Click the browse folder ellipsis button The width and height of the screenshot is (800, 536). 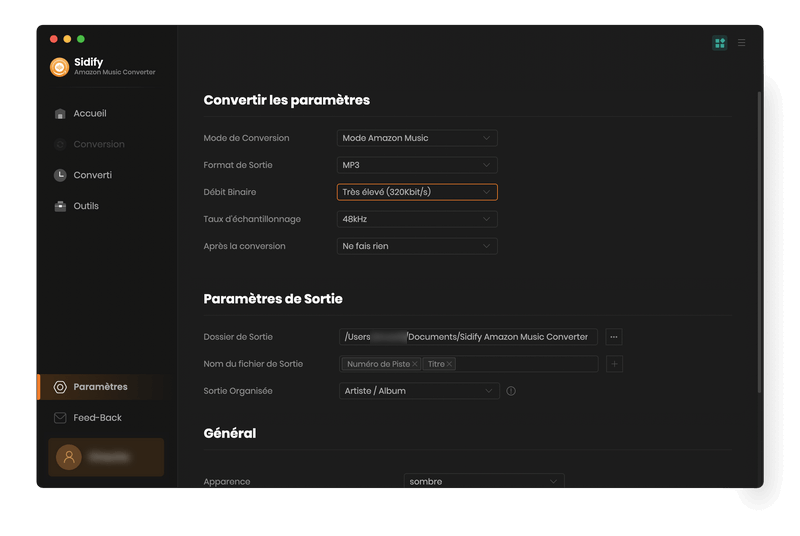tap(614, 337)
